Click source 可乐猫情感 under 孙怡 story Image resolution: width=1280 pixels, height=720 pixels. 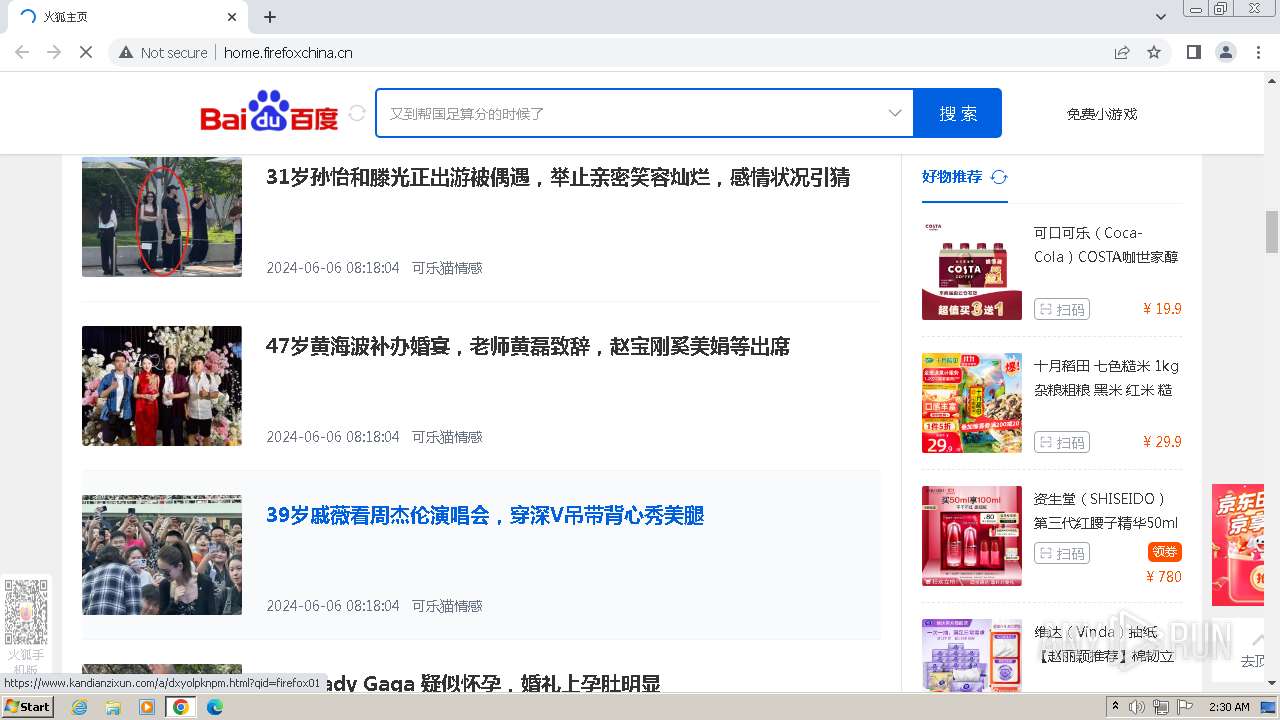(447, 268)
